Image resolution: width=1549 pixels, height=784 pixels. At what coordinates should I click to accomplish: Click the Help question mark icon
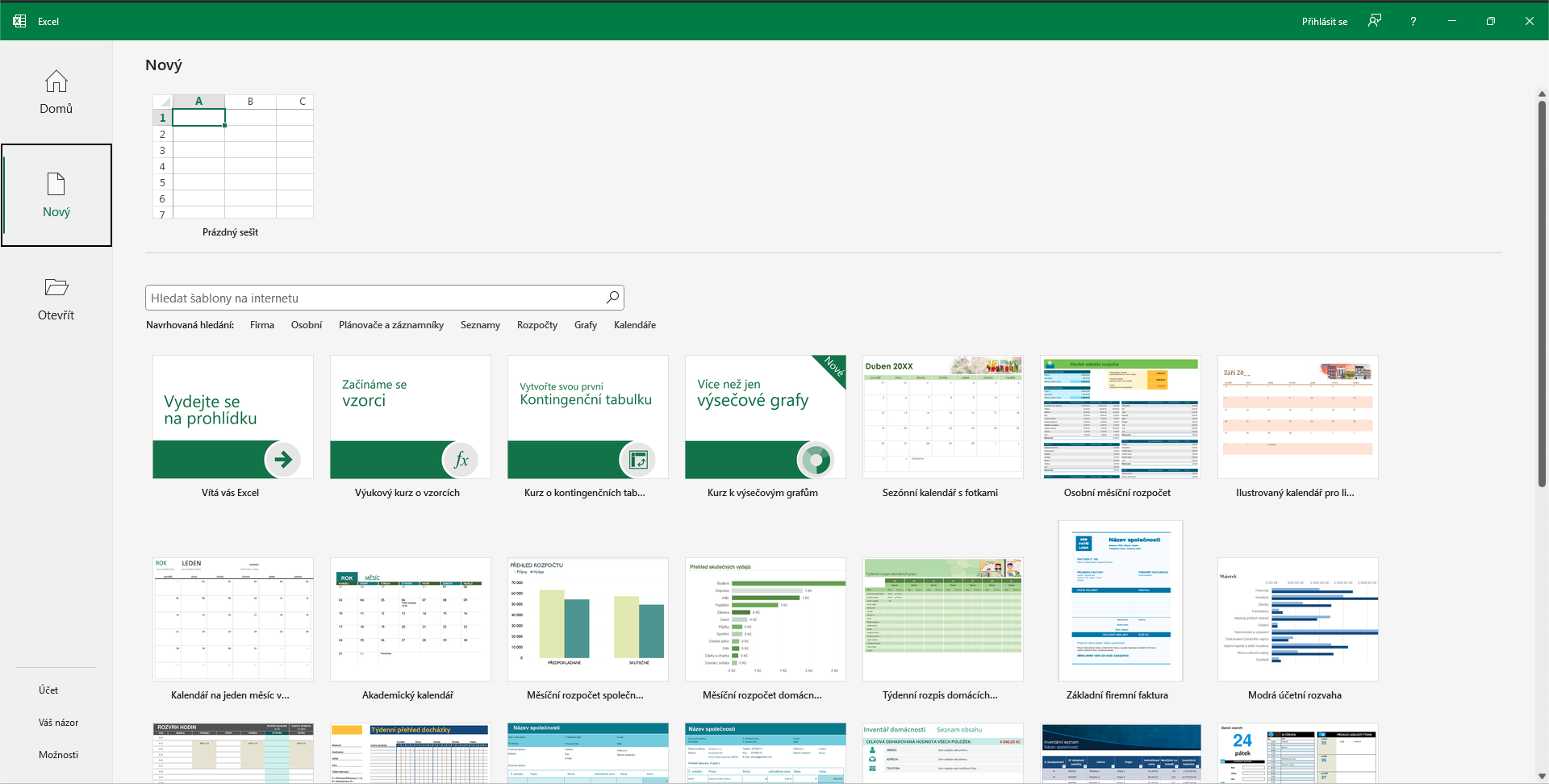coord(1413,21)
